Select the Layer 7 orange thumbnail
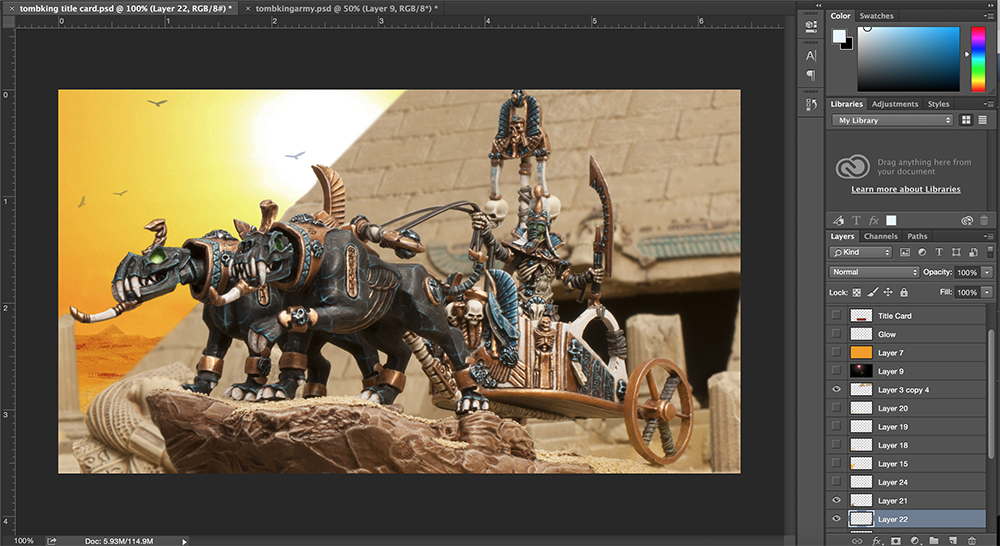Screen dimensions: 1000x546 [x=862, y=353]
